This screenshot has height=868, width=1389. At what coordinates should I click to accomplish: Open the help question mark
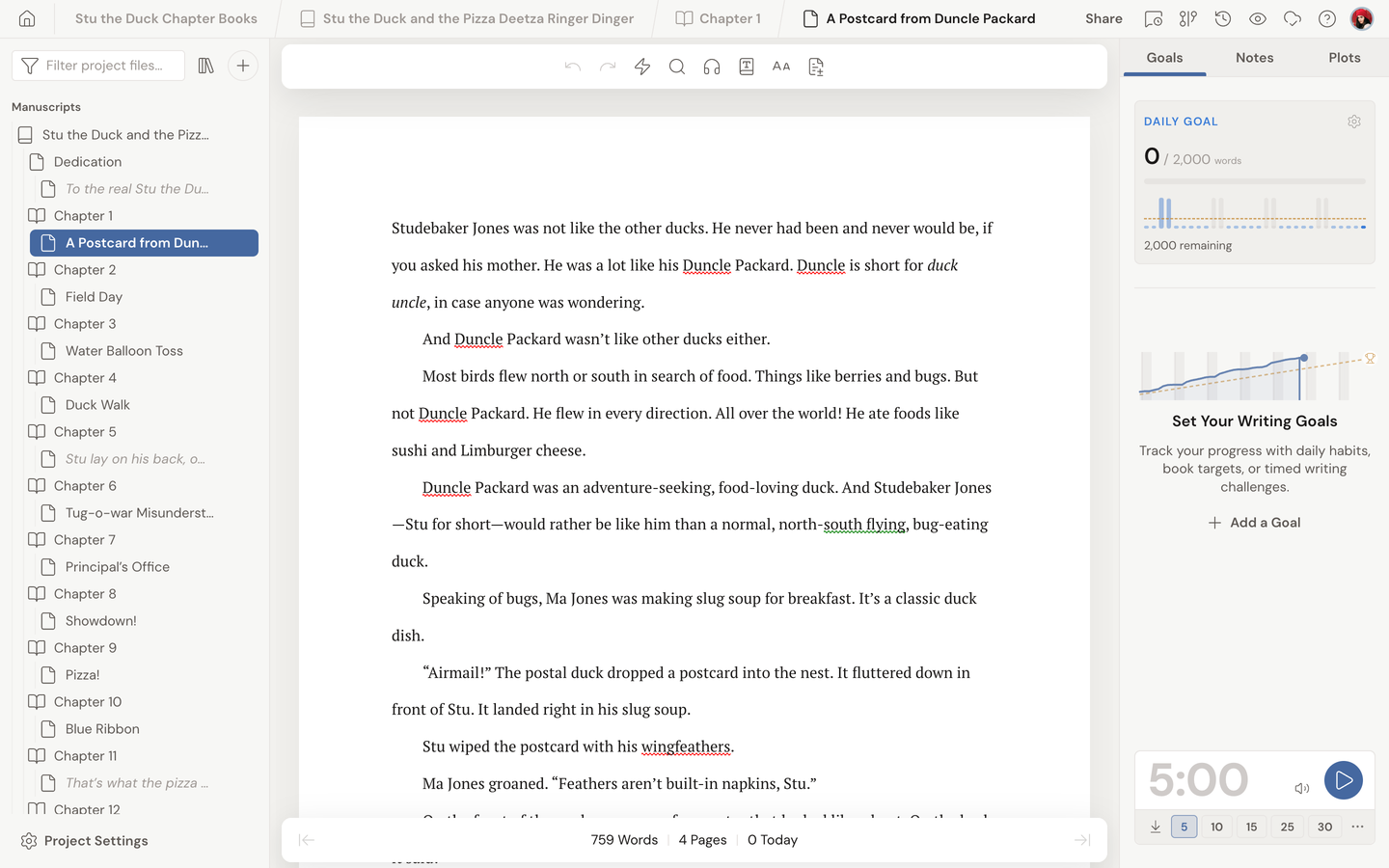(x=1327, y=18)
